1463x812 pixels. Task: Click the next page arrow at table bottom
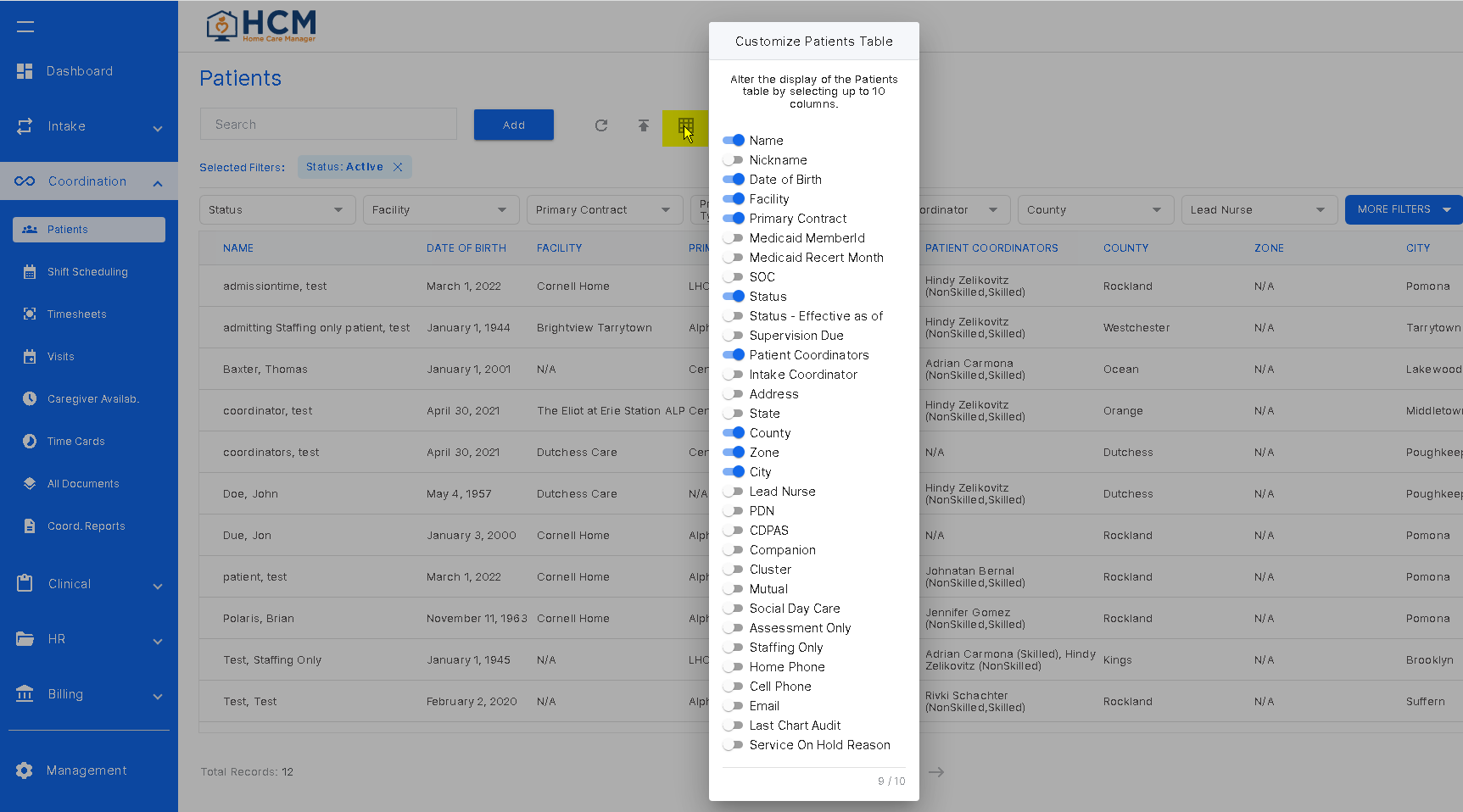(x=936, y=772)
